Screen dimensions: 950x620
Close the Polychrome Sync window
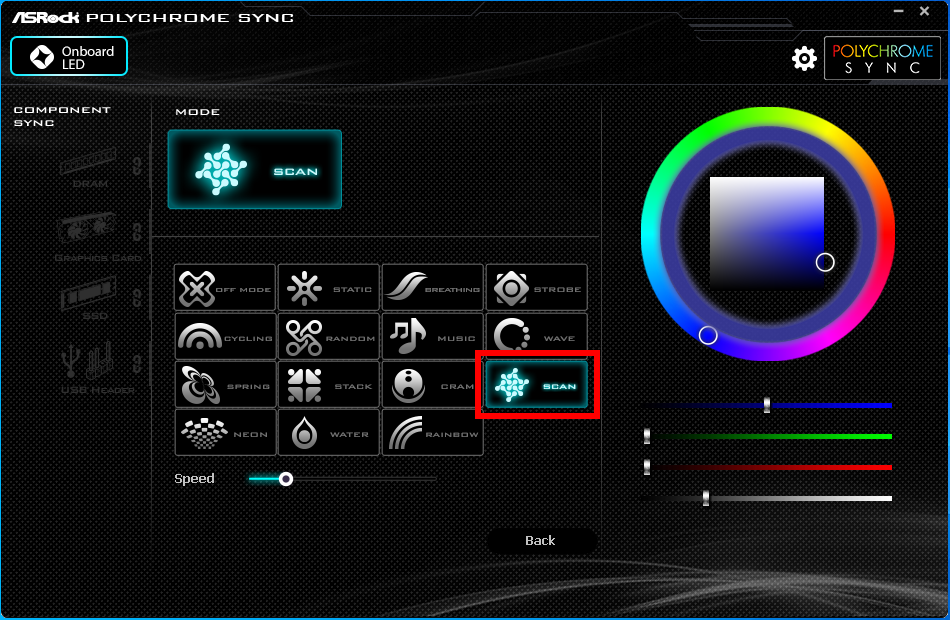[x=925, y=11]
